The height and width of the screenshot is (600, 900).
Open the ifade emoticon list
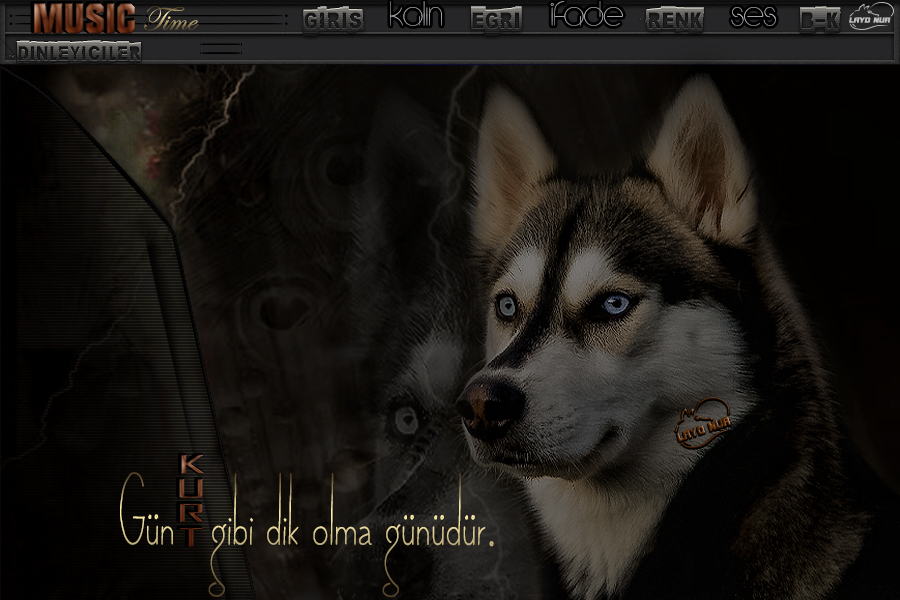[x=586, y=17]
